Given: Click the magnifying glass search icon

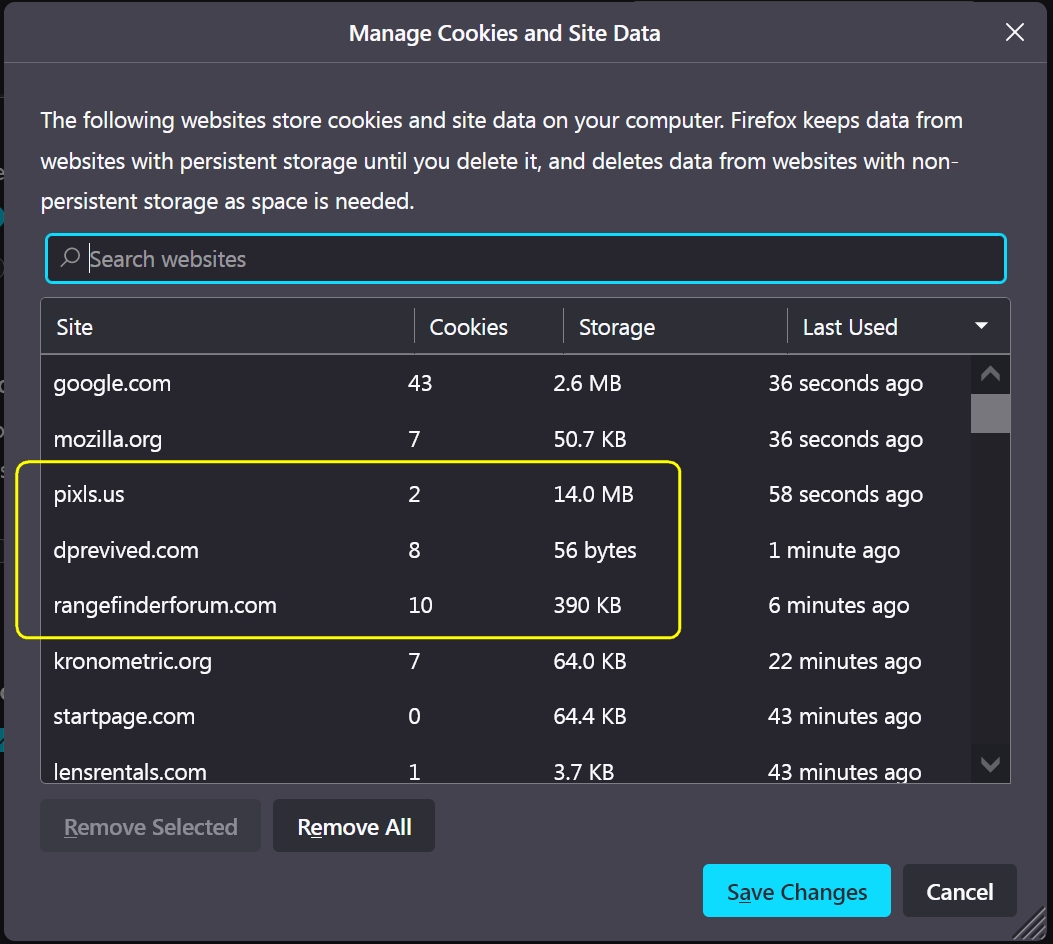Looking at the screenshot, I should [x=70, y=258].
